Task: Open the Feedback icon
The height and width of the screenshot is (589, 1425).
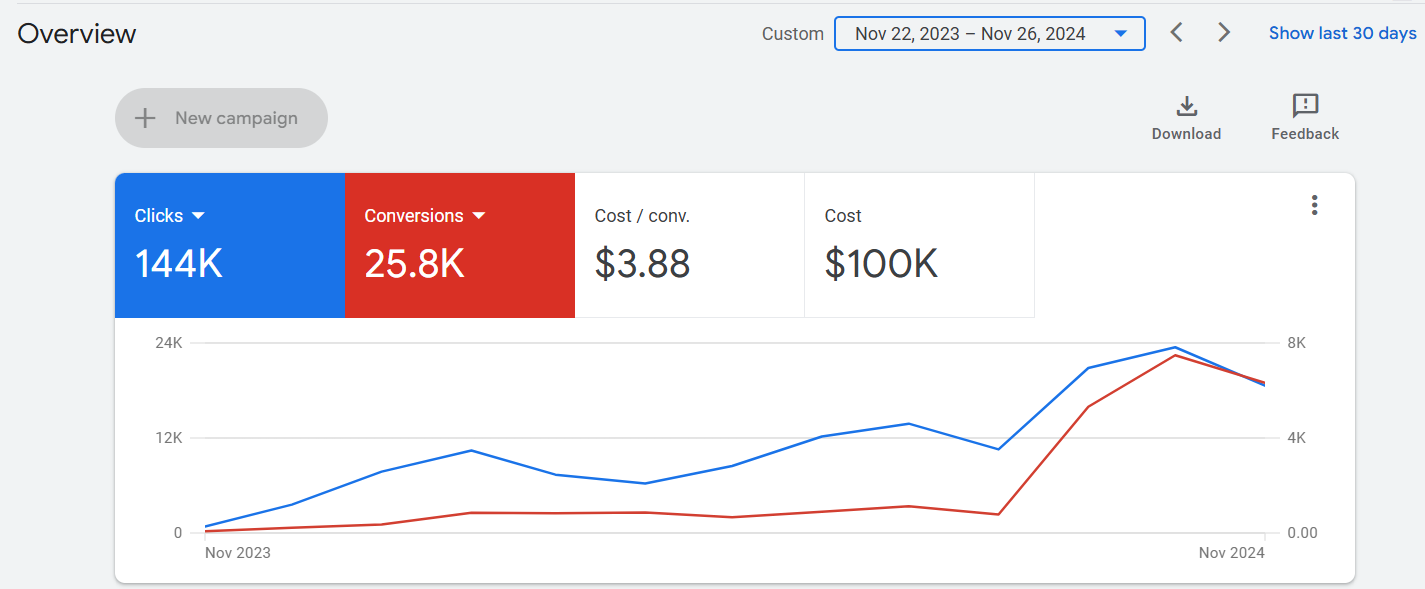Action: click(x=1305, y=106)
